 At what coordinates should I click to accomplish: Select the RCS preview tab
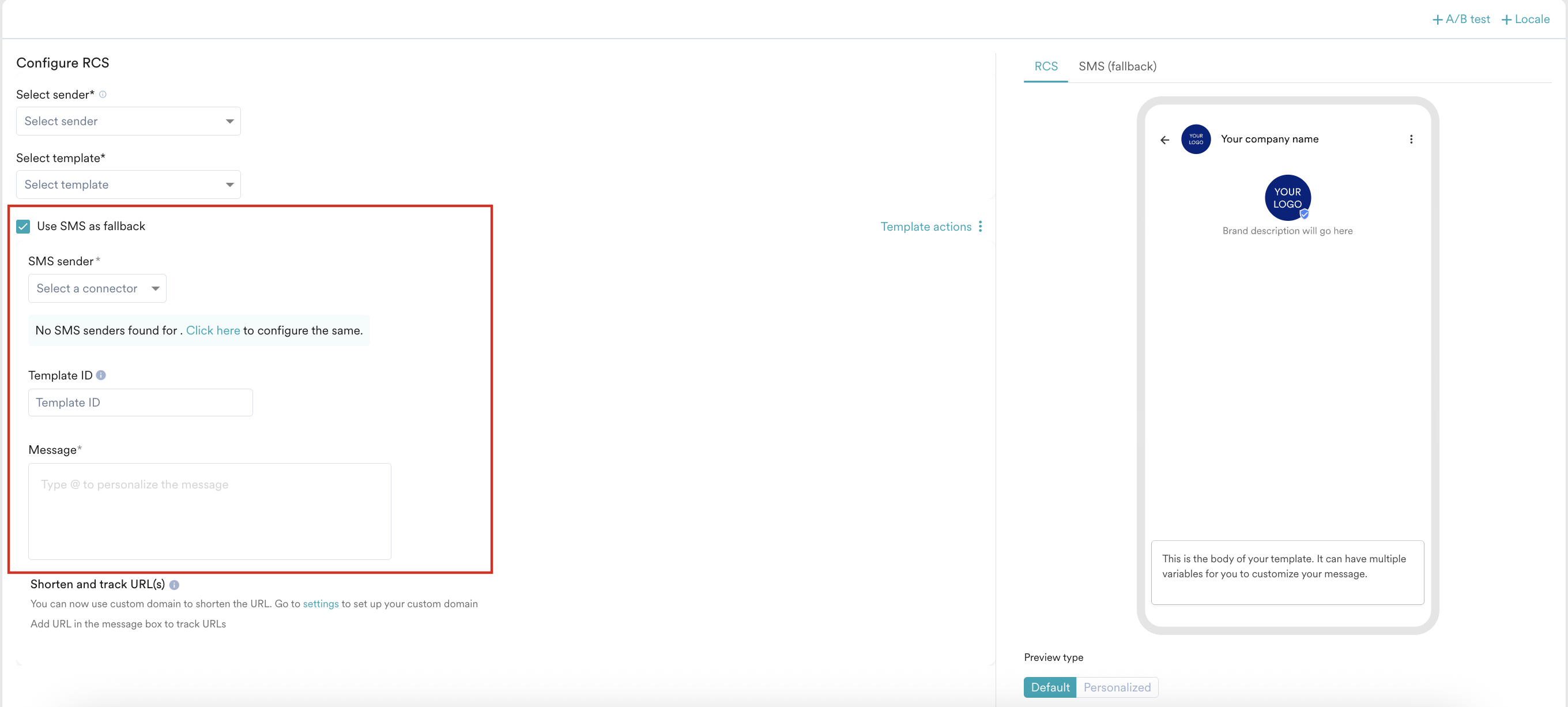[x=1045, y=66]
